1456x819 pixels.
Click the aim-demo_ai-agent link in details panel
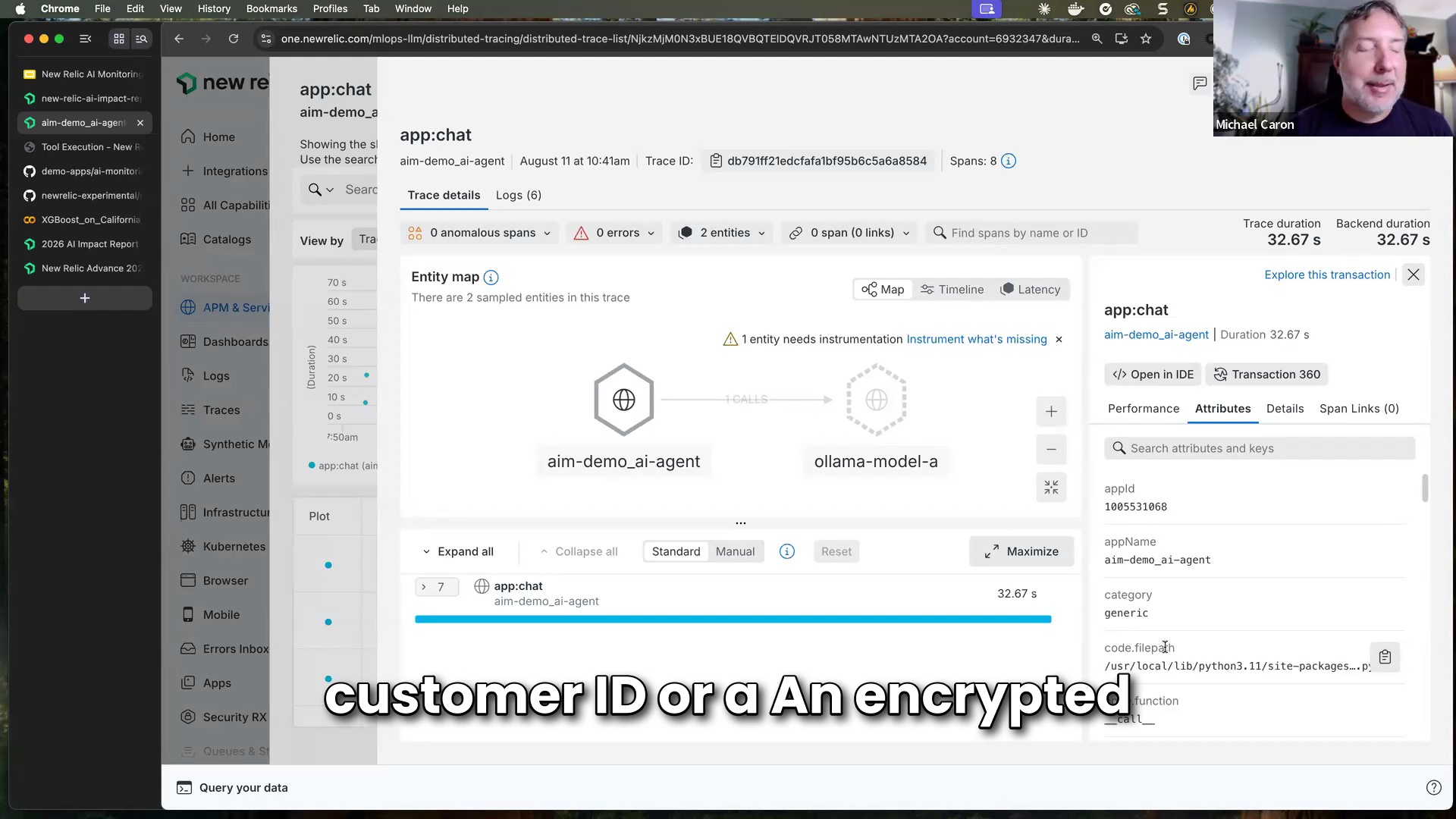tap(1156, 335)
